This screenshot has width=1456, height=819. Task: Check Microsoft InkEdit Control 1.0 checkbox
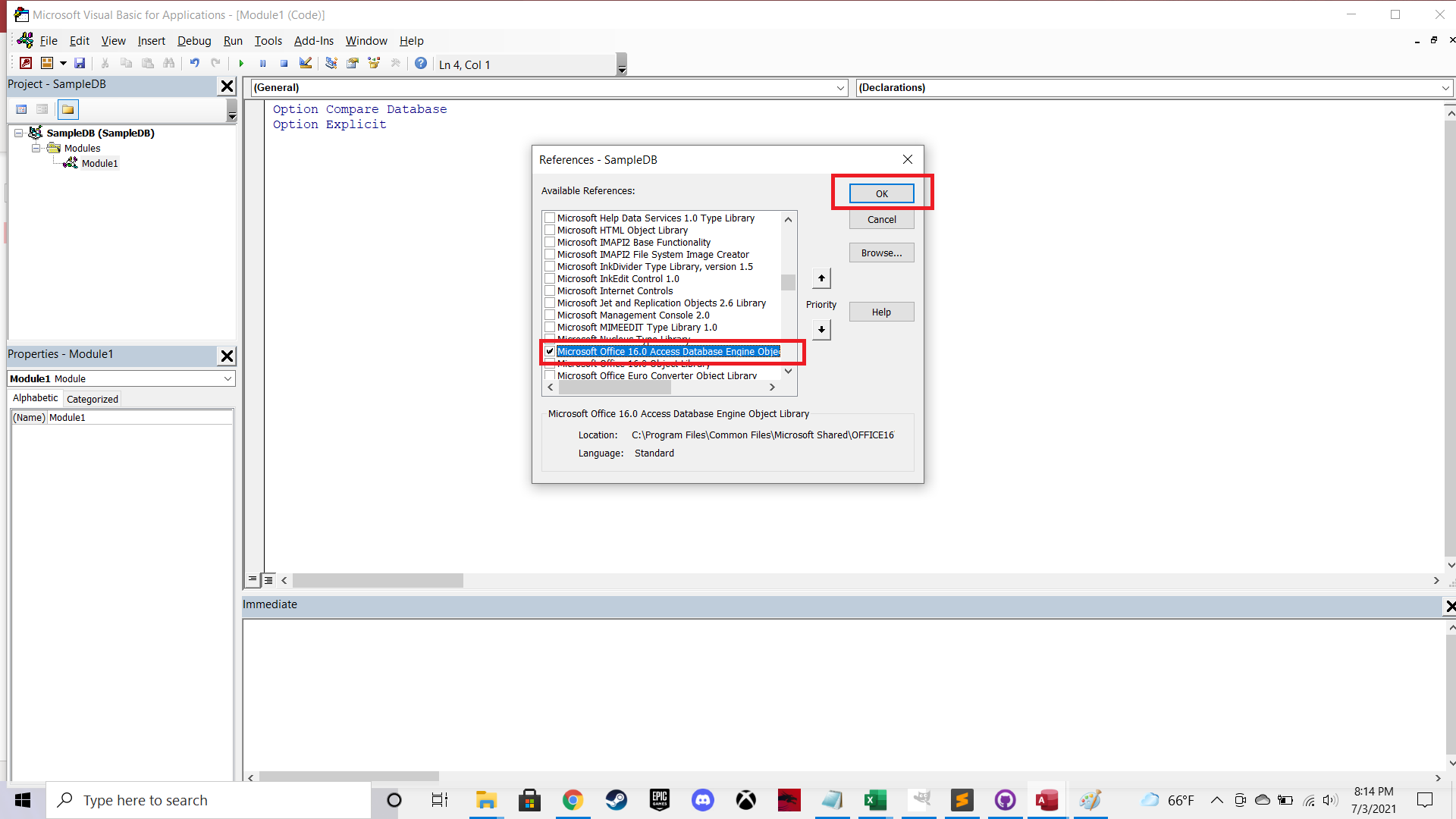point(550,278)
